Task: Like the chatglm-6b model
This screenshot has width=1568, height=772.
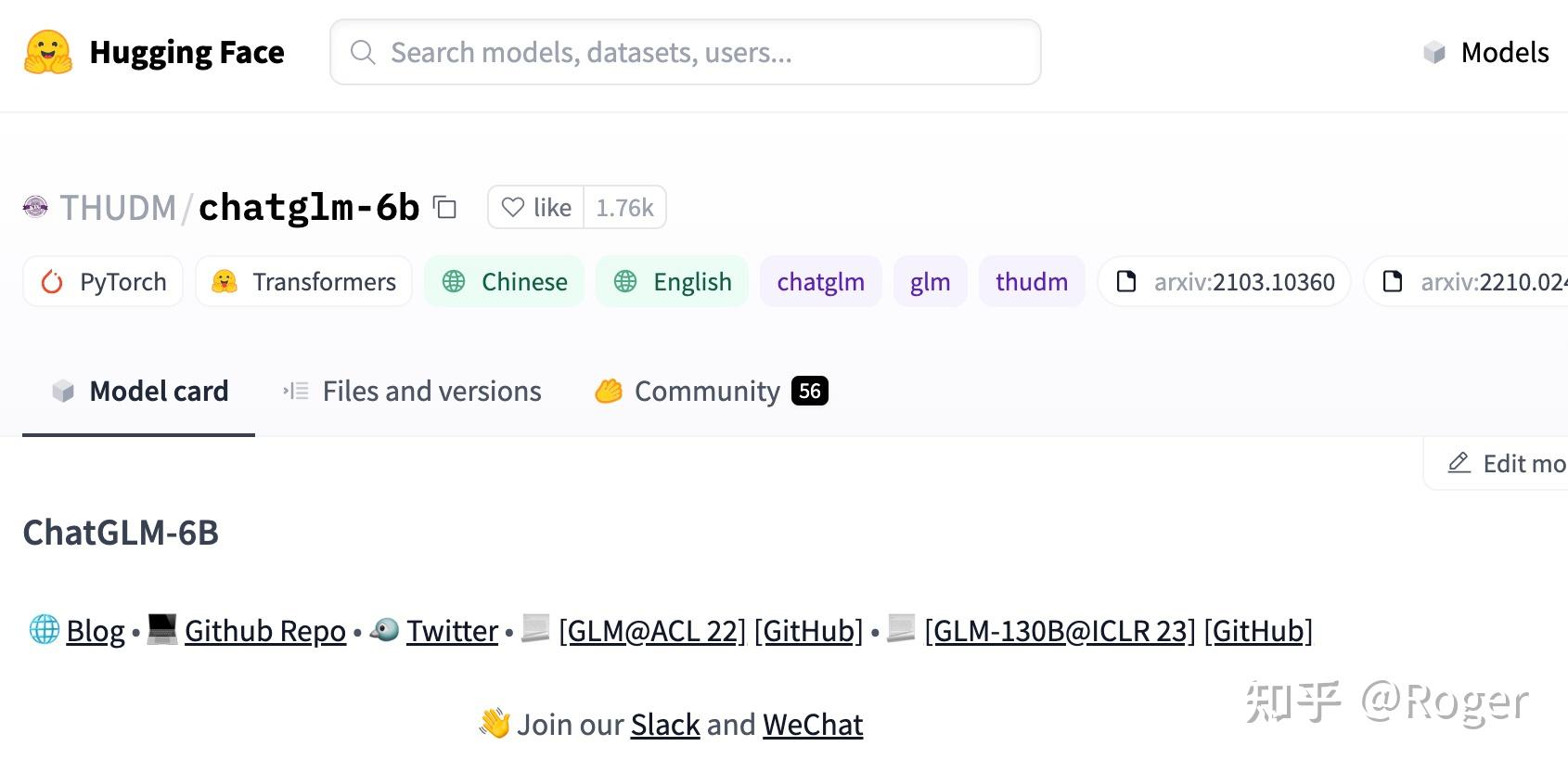Action: (x=536, y=207)
